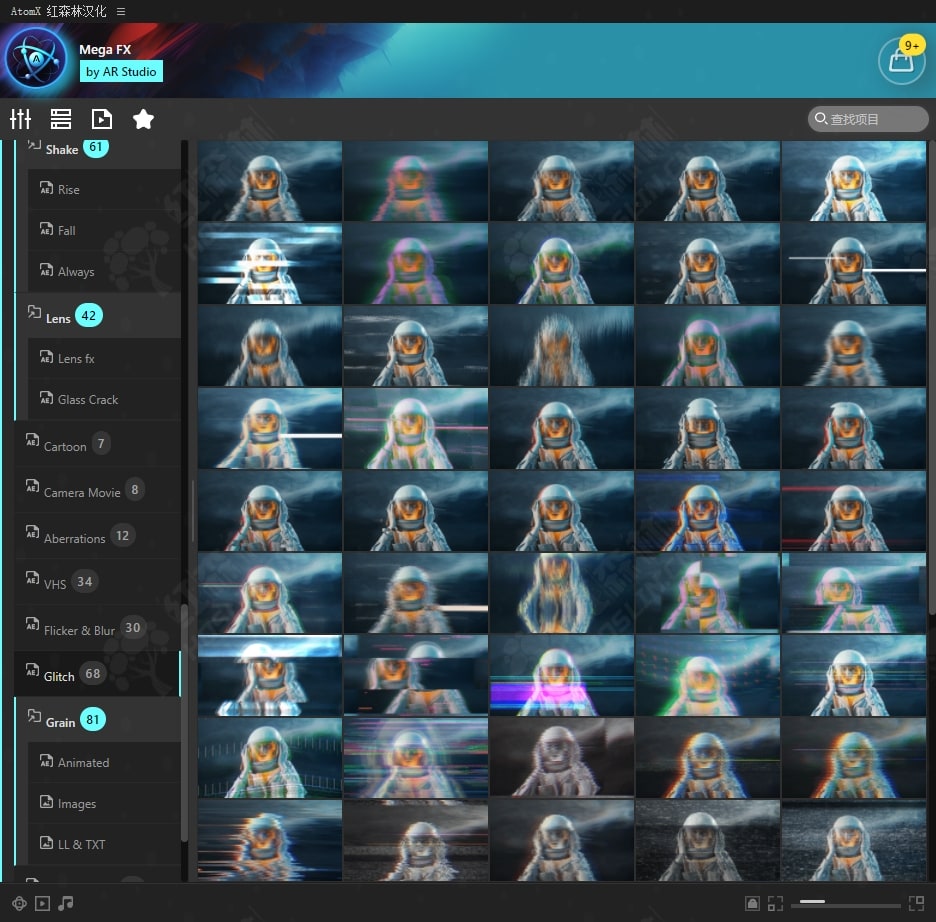The height and width of the screenshot is (922, 936).
Task: Click the 81 count badge on Grain
Action: pyautogui.click(x=93, y=719)
